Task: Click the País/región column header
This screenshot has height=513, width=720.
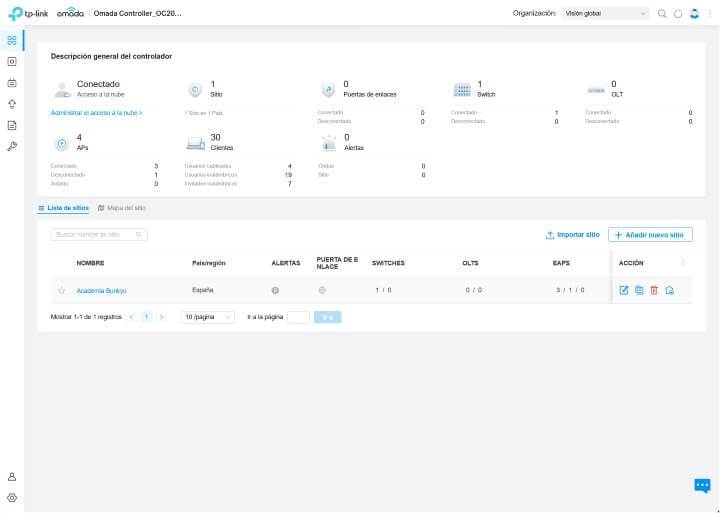Action: 208,263
